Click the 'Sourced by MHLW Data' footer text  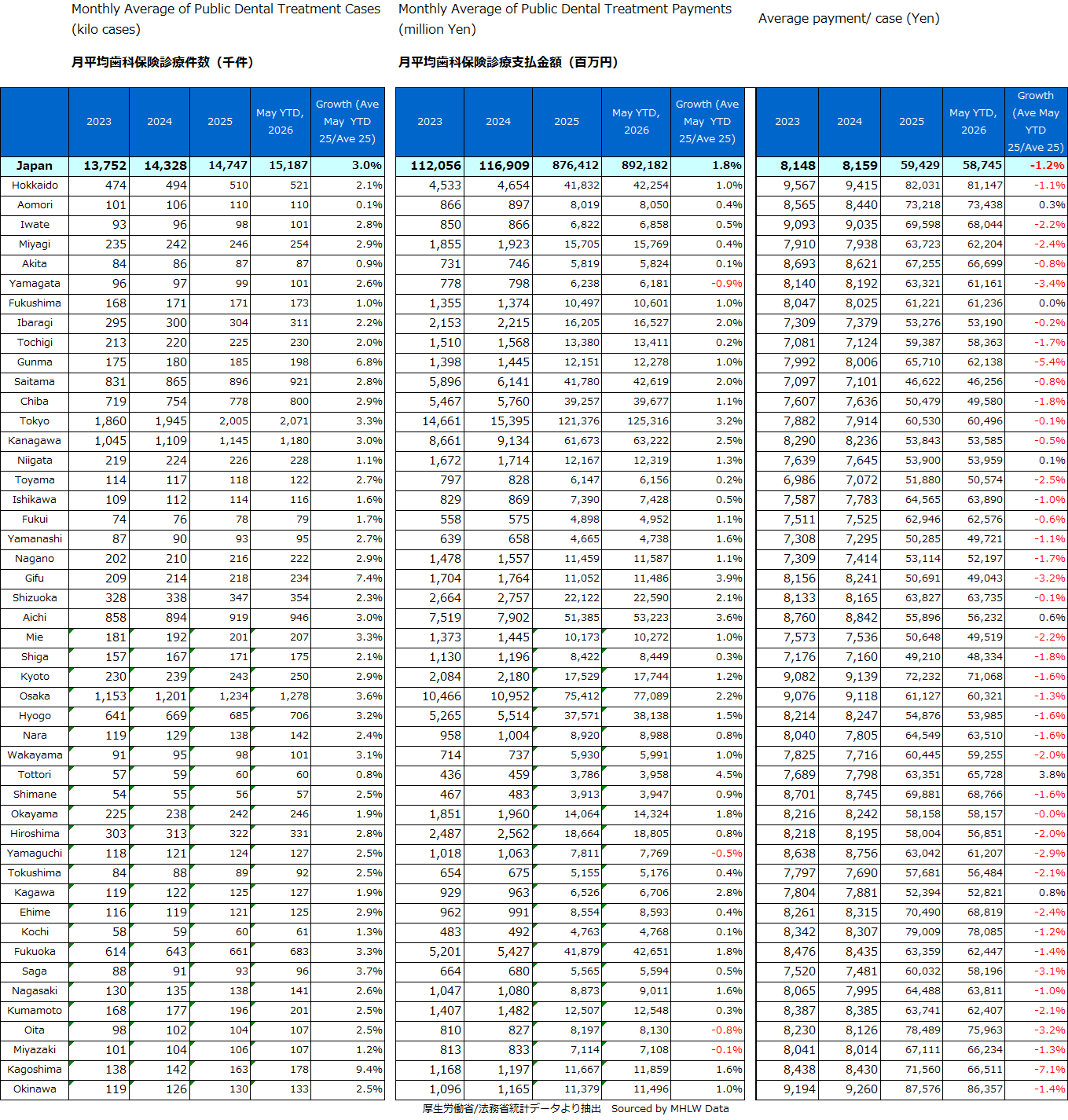click(670, 1109)
